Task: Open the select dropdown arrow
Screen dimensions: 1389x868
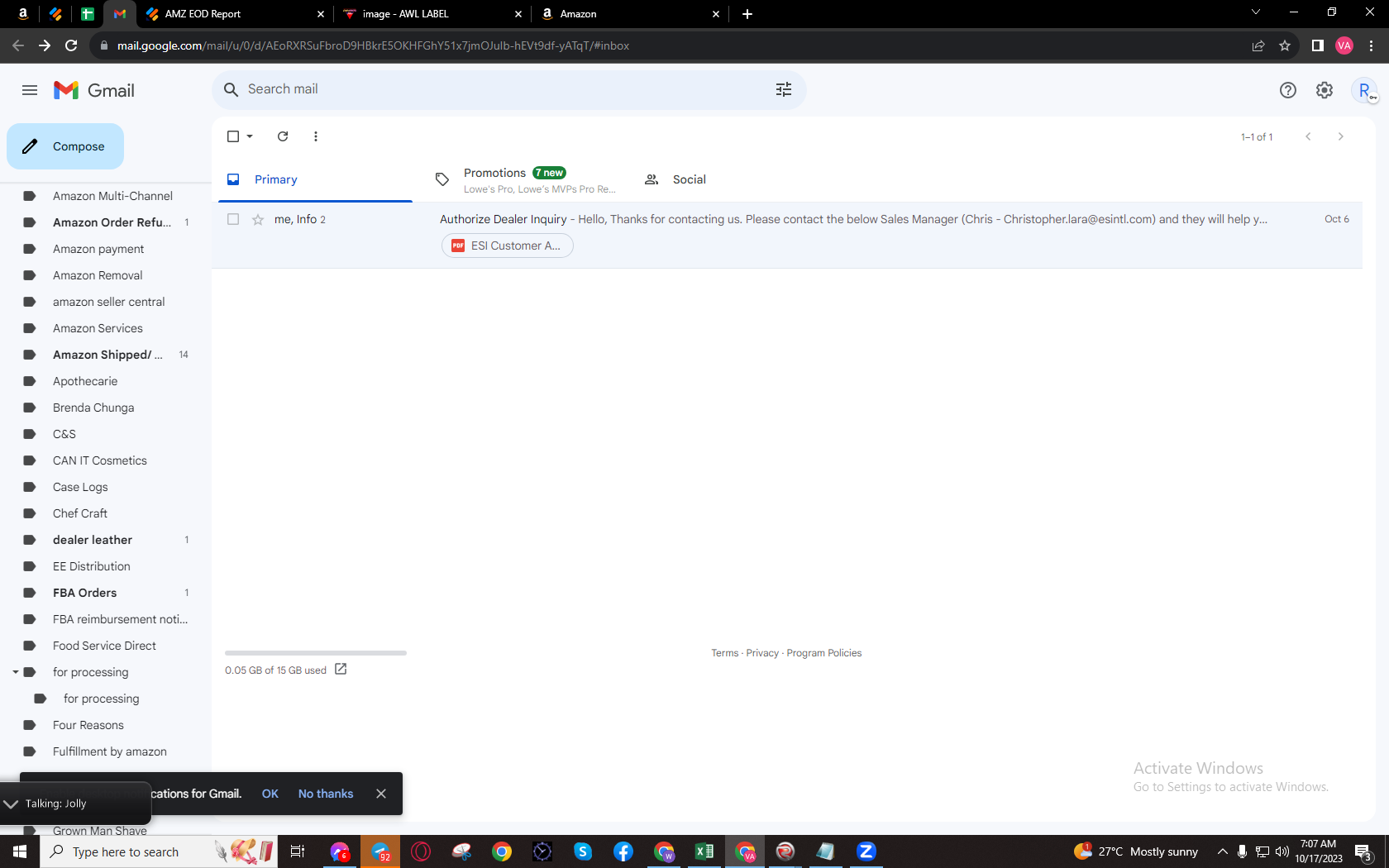Action: (x=250, y=136)
